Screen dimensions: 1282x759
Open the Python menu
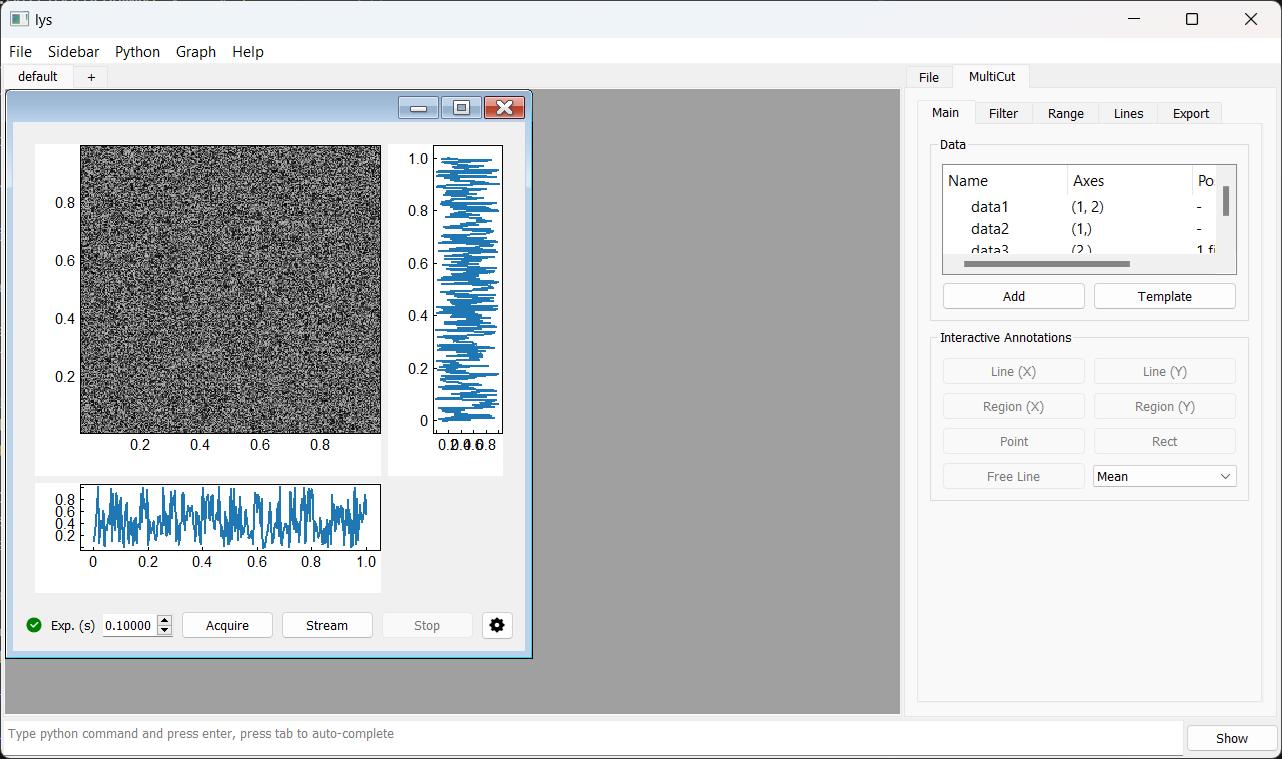(x=137, y=52)
